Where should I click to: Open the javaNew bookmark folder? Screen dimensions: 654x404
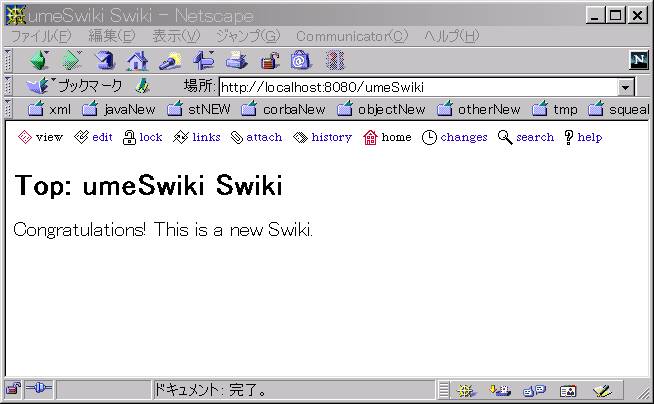118,109
